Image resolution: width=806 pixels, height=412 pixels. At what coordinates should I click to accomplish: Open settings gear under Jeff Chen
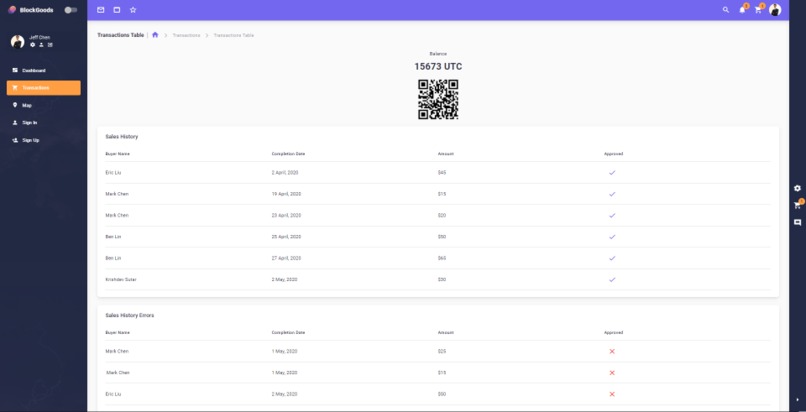click(32, 45)
